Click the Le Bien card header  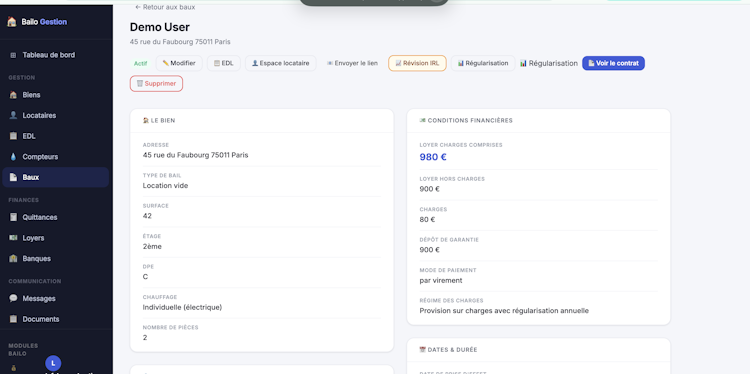(x=262, y=121)
